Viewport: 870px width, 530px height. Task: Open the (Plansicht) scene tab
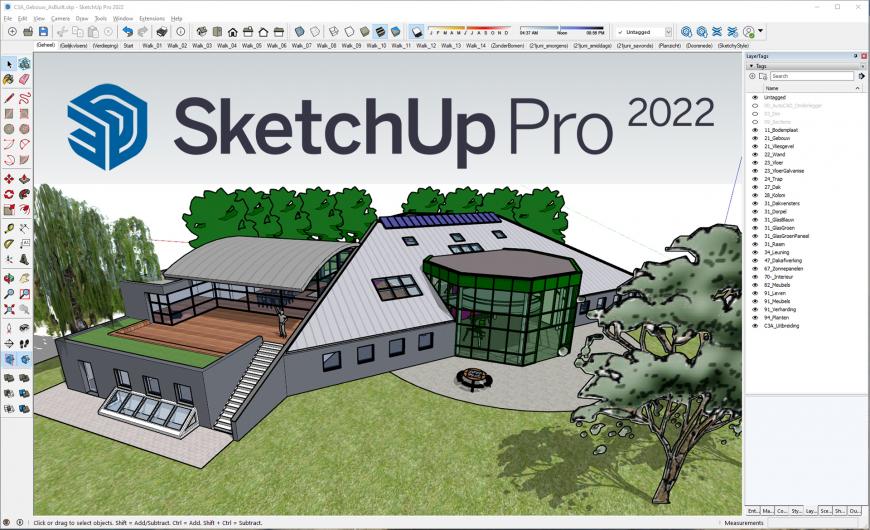(670, 46)
